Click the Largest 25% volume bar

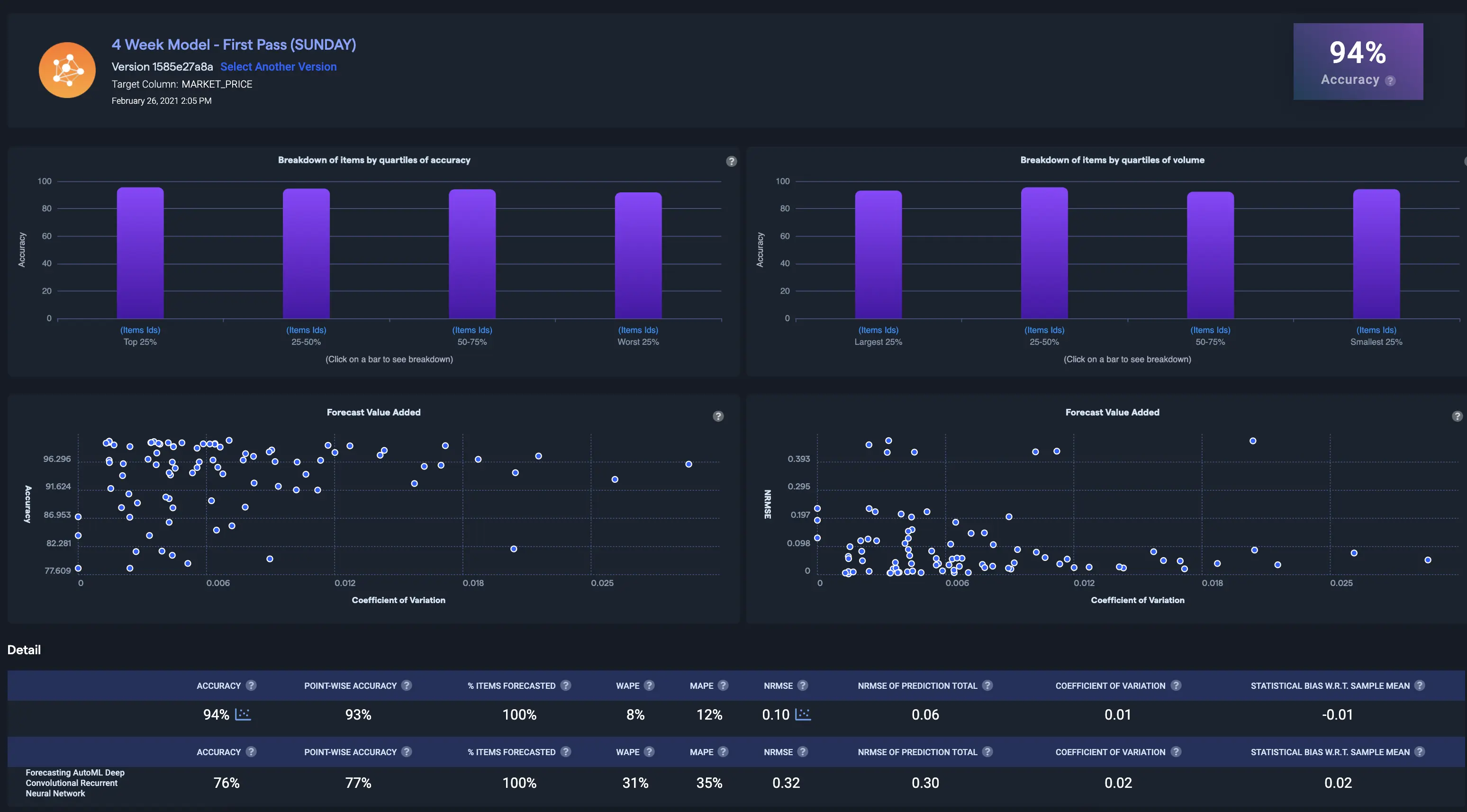(x=878, y=254)
